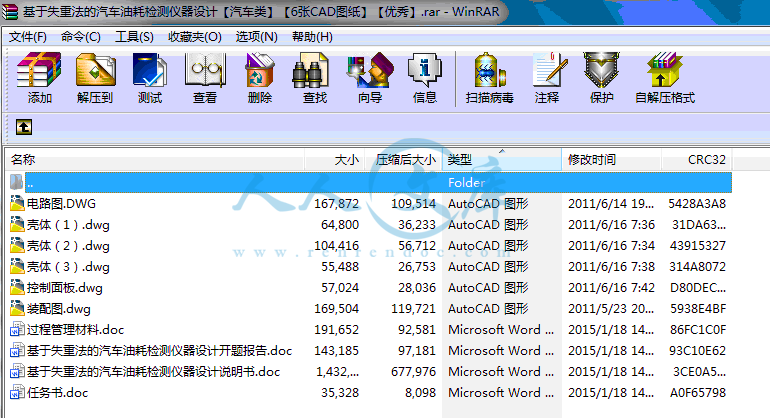Select 基于失重法的汽车油耗检测仪器设计说明书.doc

153,372
